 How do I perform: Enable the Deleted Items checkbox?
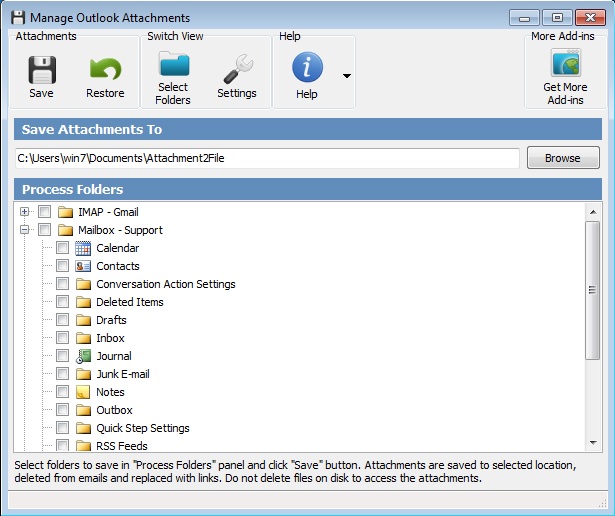[x=62, y=302]
